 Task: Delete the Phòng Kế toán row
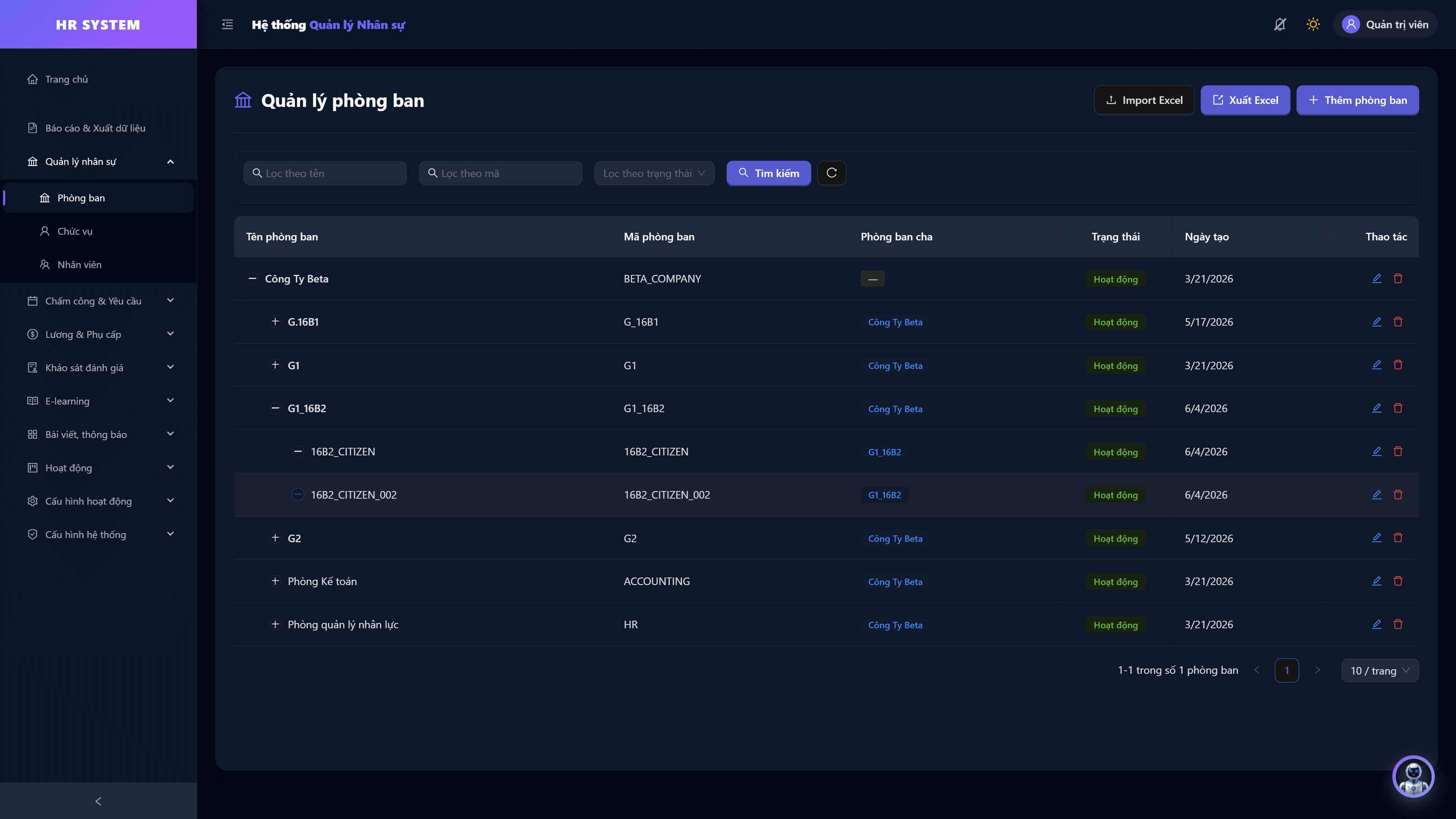(x=1398, y=581)
